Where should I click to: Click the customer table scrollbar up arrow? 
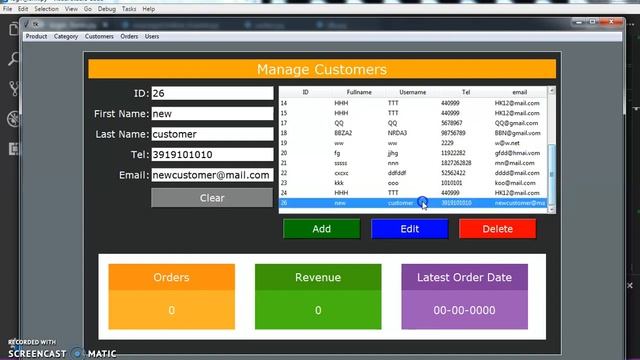(551, 90)
